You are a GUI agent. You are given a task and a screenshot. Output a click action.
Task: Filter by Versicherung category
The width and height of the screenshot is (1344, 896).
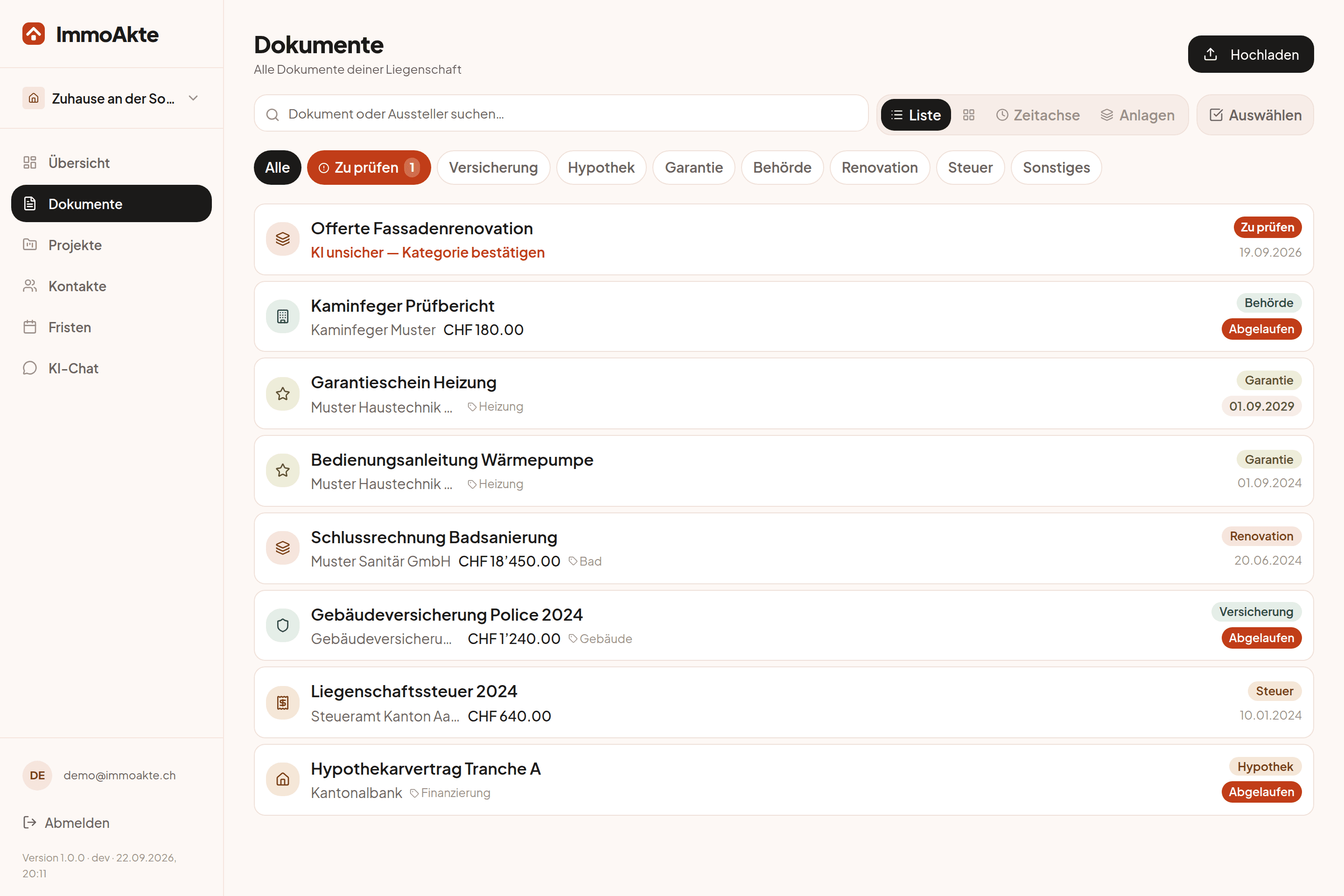(x=493, y=168)
